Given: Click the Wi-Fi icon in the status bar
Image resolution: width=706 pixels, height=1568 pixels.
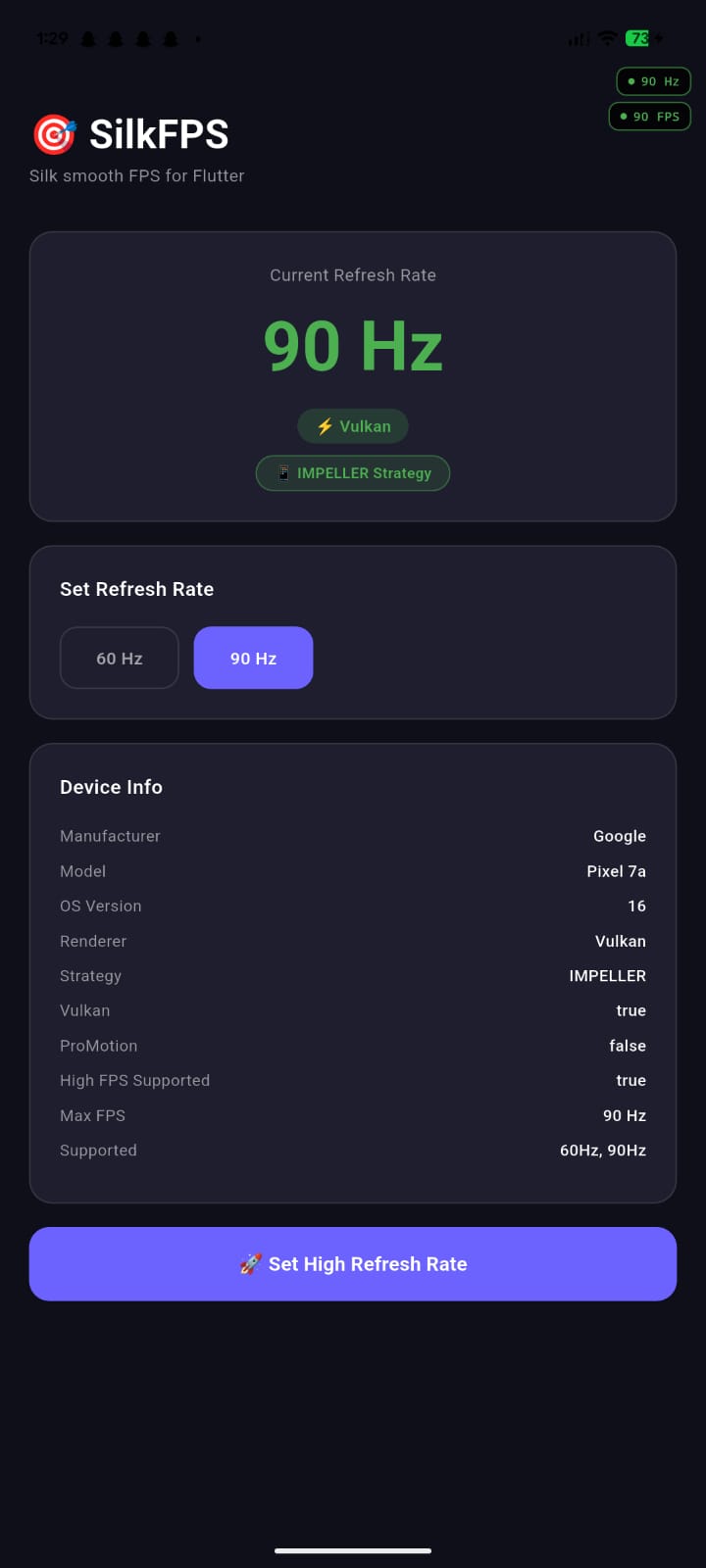Looking at the screenshot, I should pyautogui.click(x=606, y=38).
